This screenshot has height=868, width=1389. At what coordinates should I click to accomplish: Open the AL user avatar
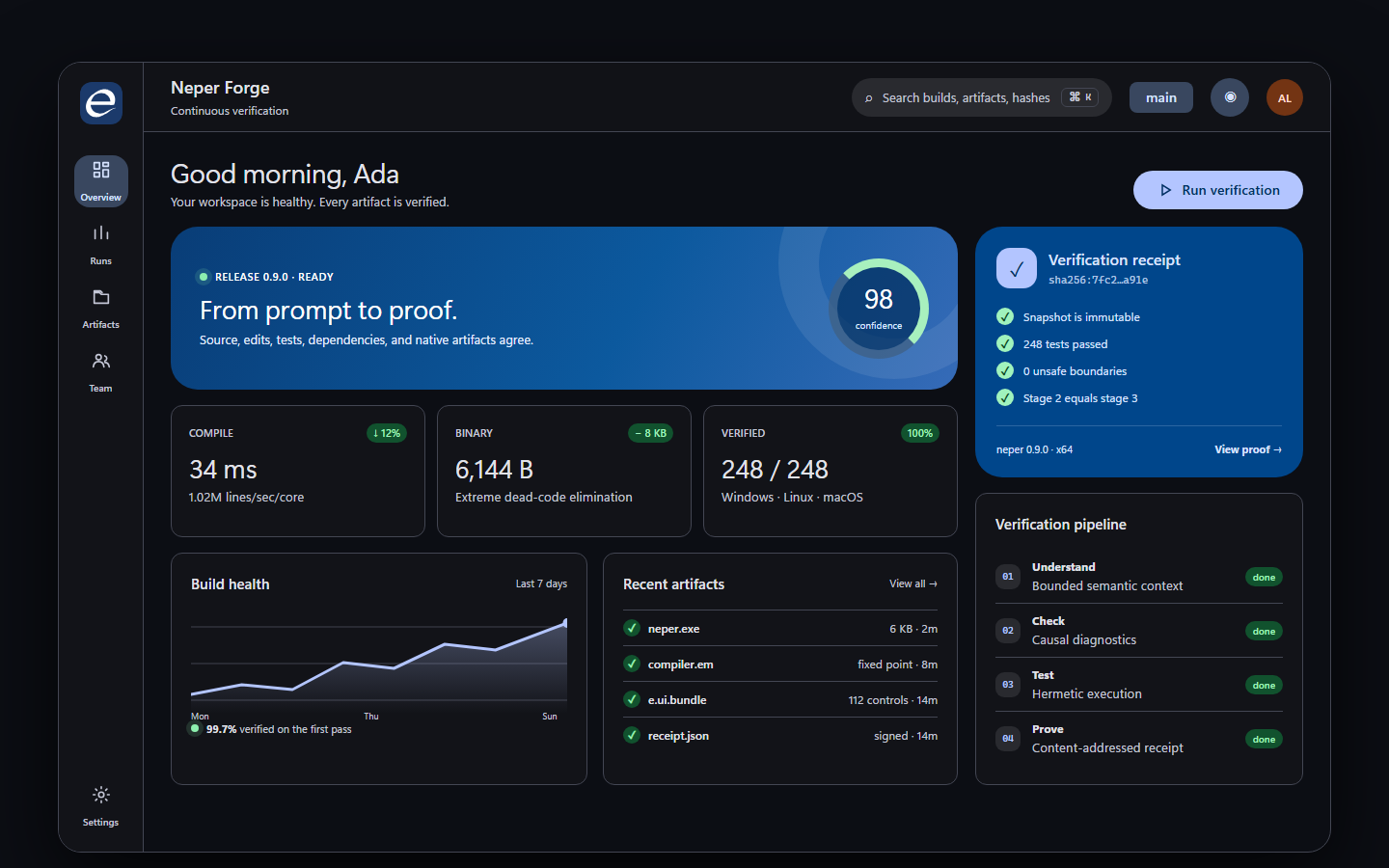[x=1285, y=97]
